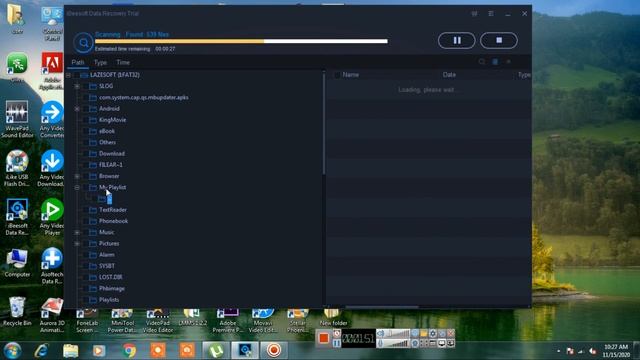Switch to list view icon above the file list
640x360 pixels.
coord(495,62)
